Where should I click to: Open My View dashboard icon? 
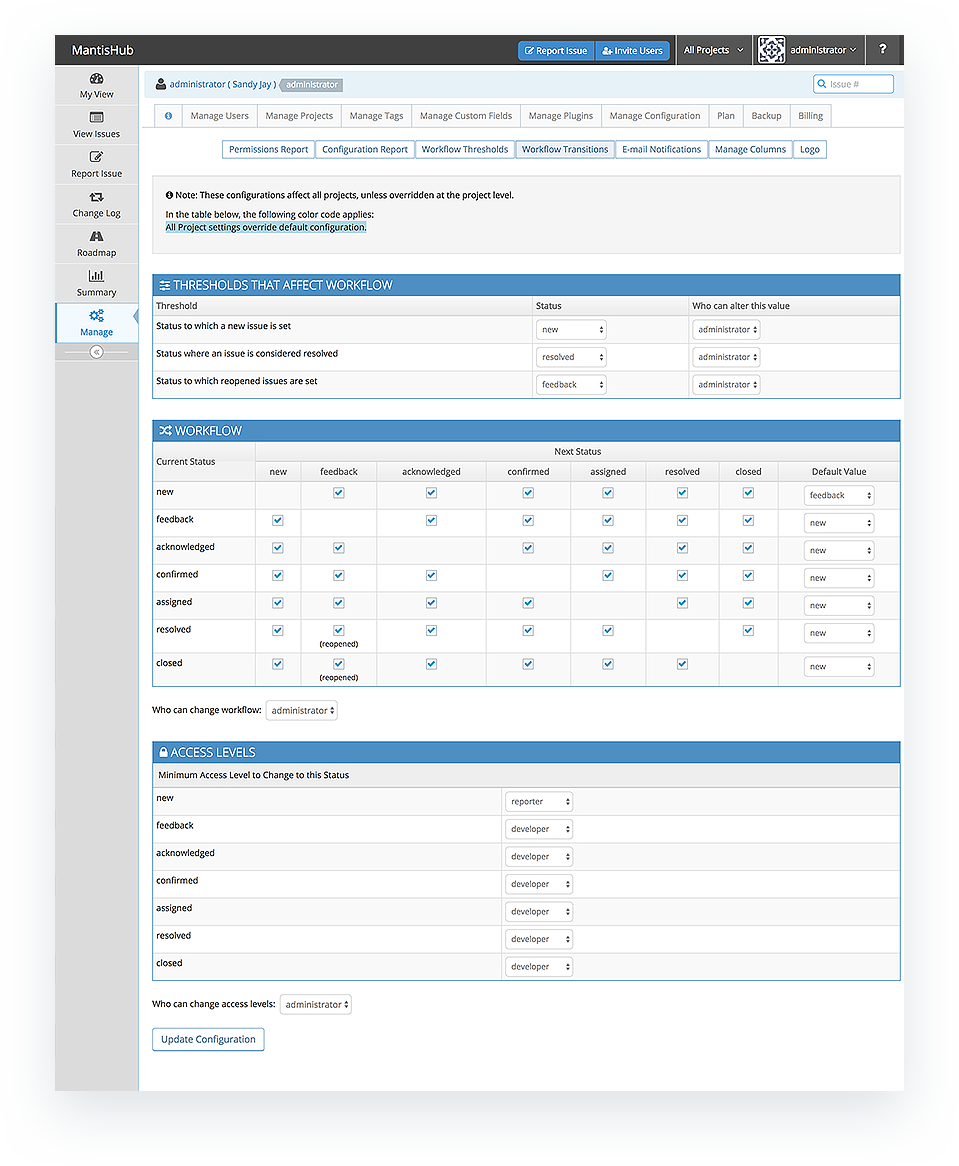click(x=97, y=78)
